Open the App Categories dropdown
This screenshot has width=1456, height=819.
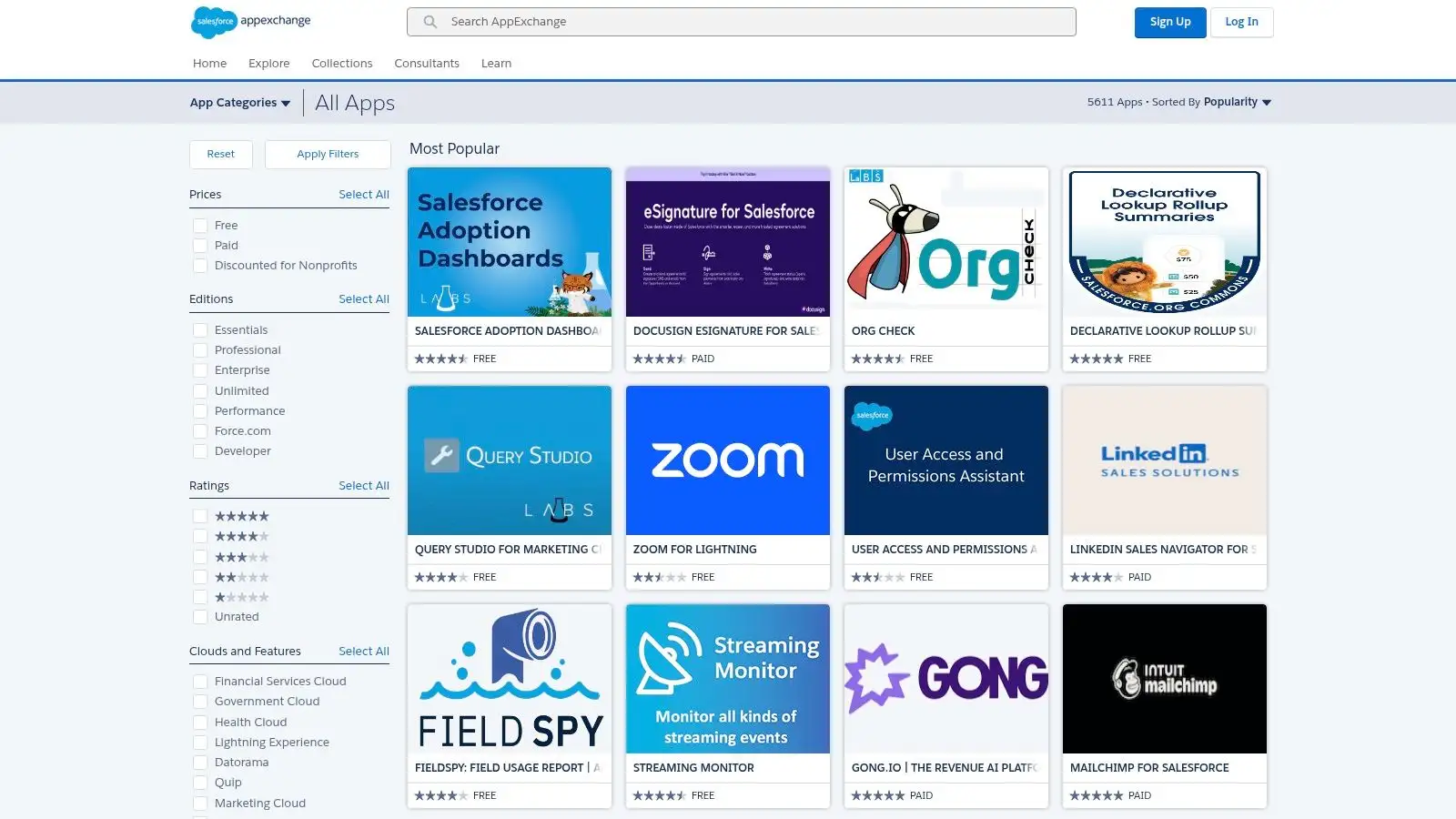pyautogui.click(x=239, y=102)
